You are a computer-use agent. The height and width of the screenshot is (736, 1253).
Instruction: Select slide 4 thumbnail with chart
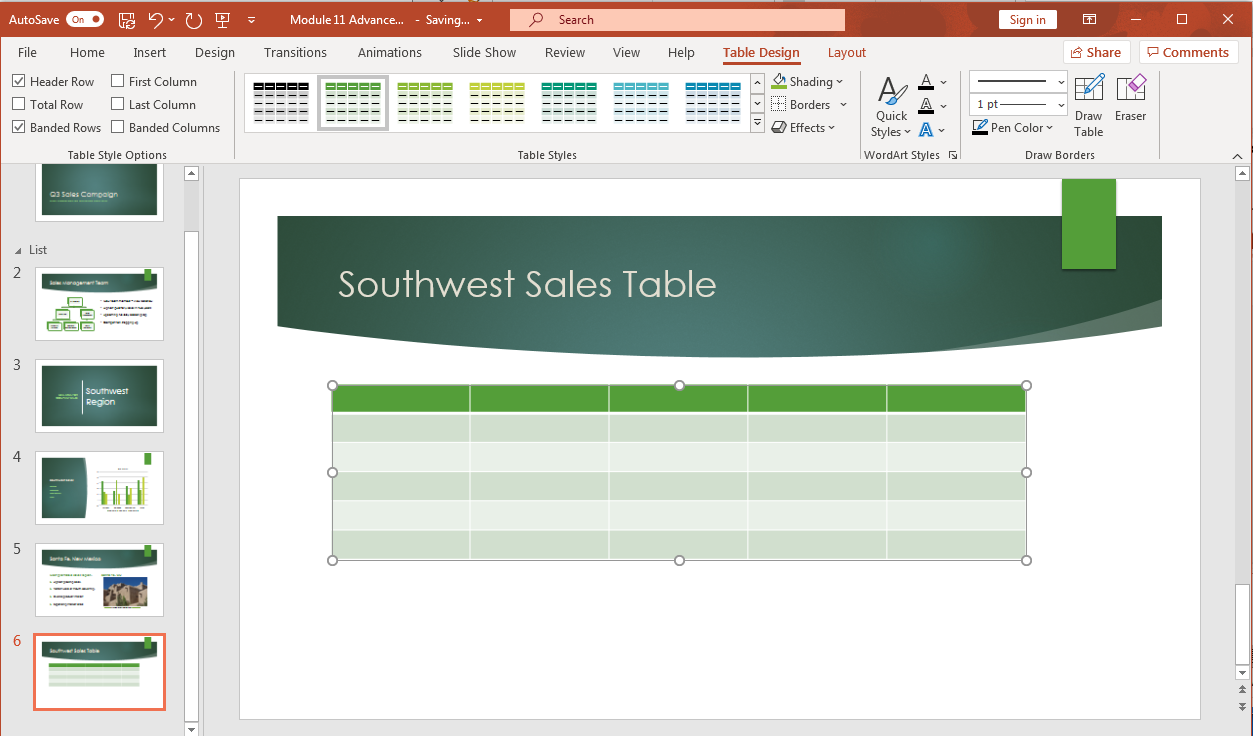click(x=99, y=488)
